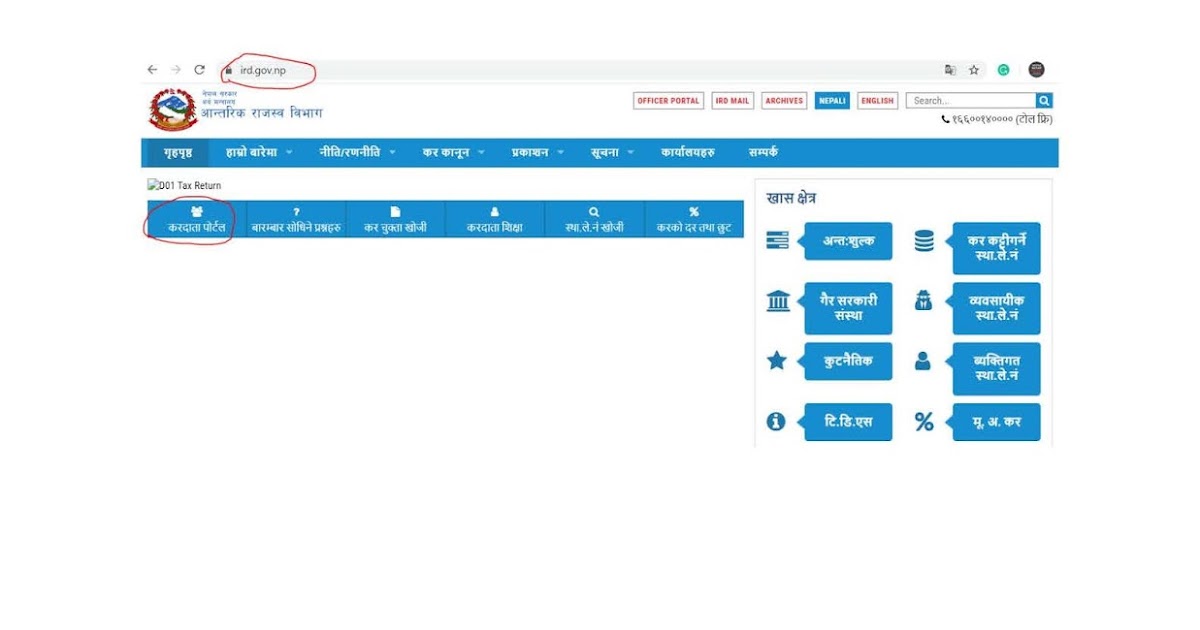Click the Nepal government emblem logo

click(172, 110)
